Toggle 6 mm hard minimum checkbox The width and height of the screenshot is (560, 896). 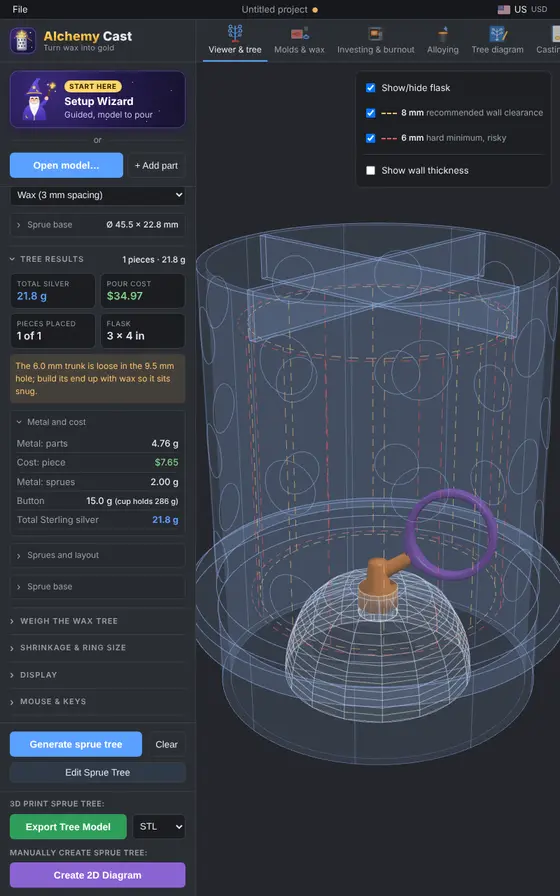pos(370,138)
